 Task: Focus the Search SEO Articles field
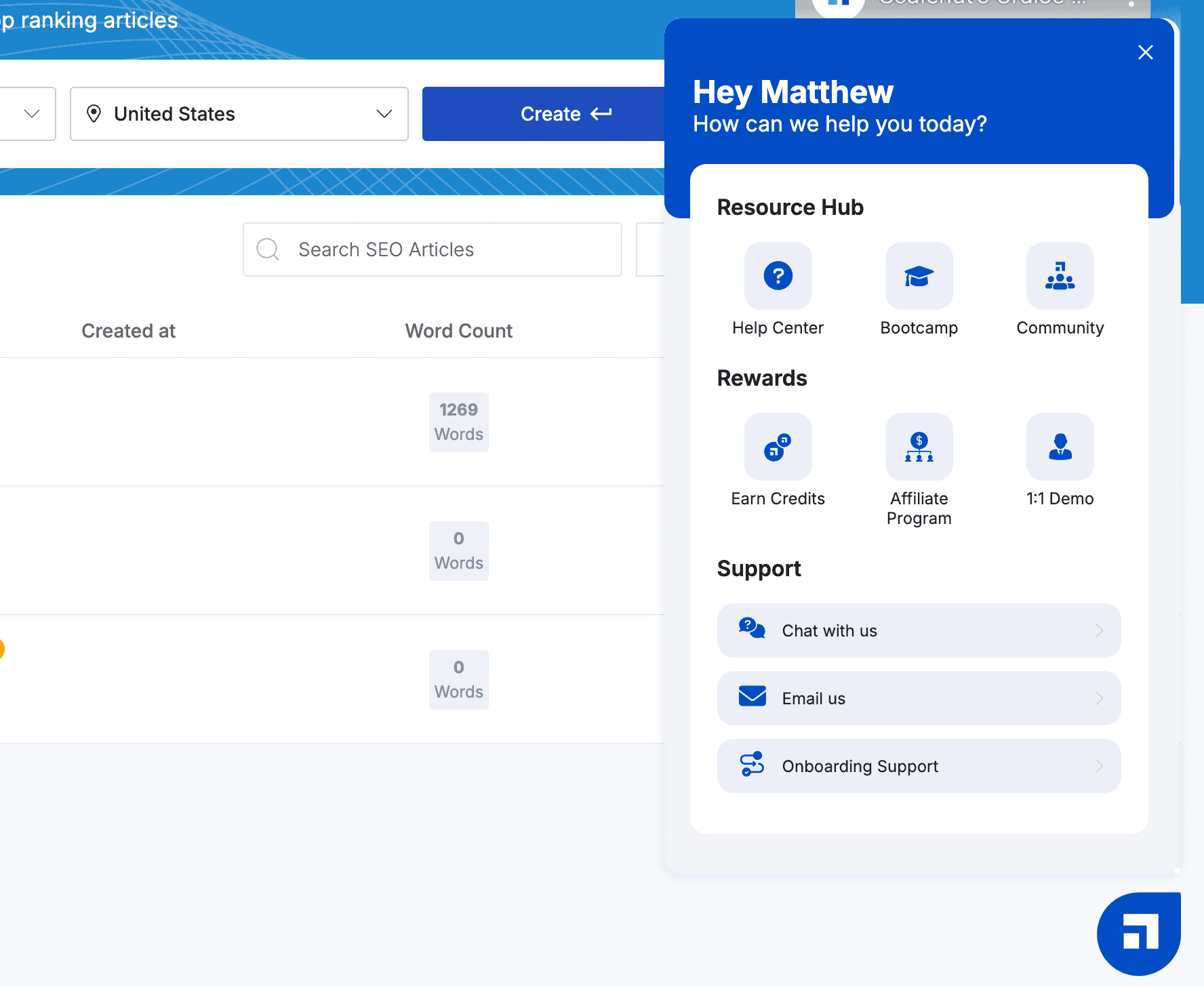click(433, 249)
